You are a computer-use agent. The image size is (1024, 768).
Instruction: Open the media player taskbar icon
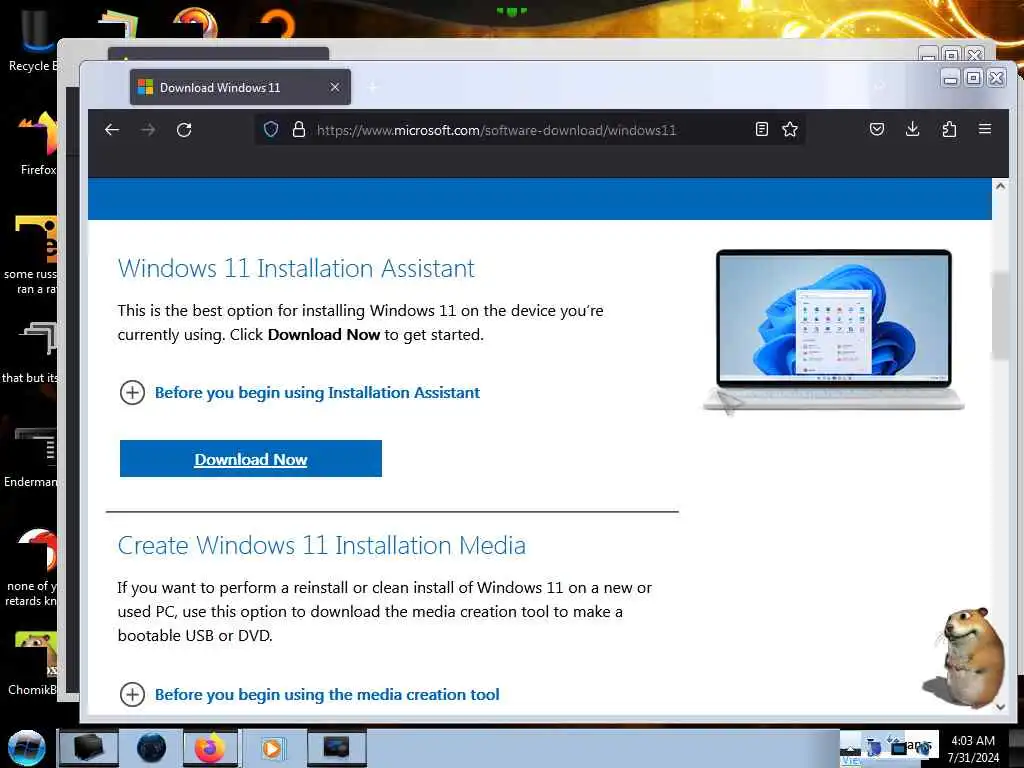coord(272,748)
